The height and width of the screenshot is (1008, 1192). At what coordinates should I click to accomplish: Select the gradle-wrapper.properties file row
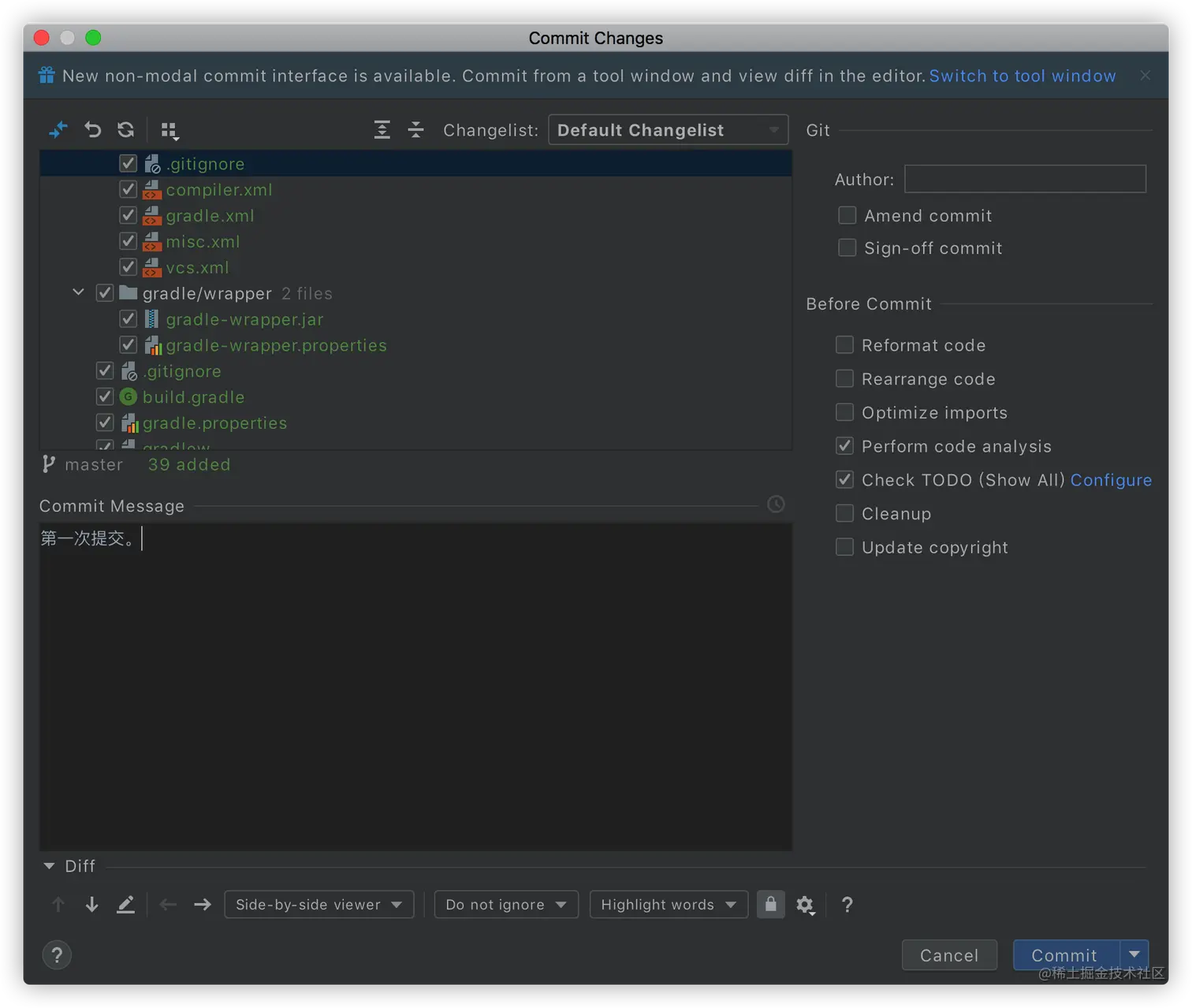[x=415, y=345]
